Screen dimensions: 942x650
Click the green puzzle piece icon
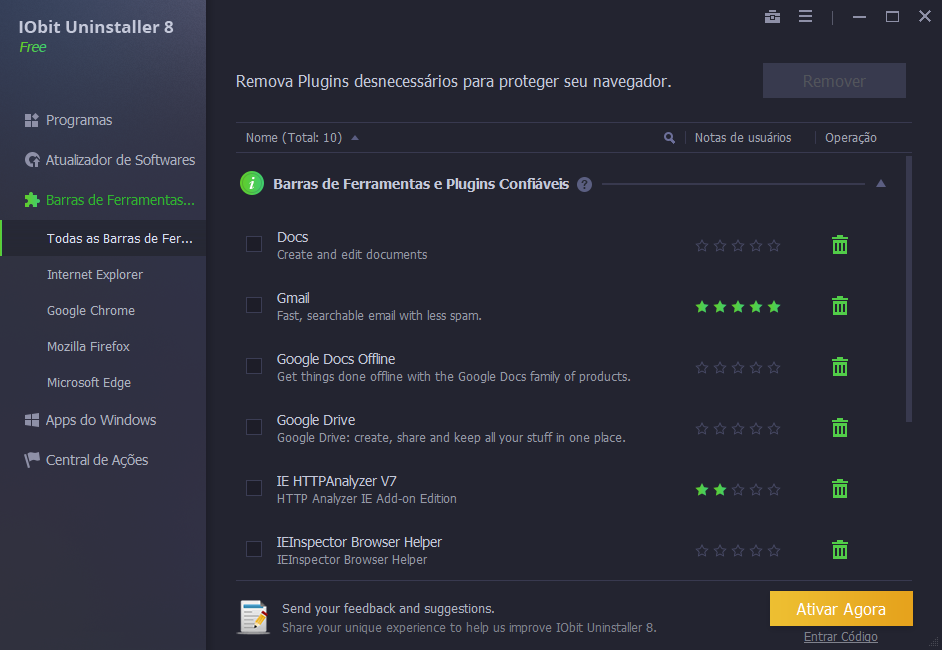[32, 200]
